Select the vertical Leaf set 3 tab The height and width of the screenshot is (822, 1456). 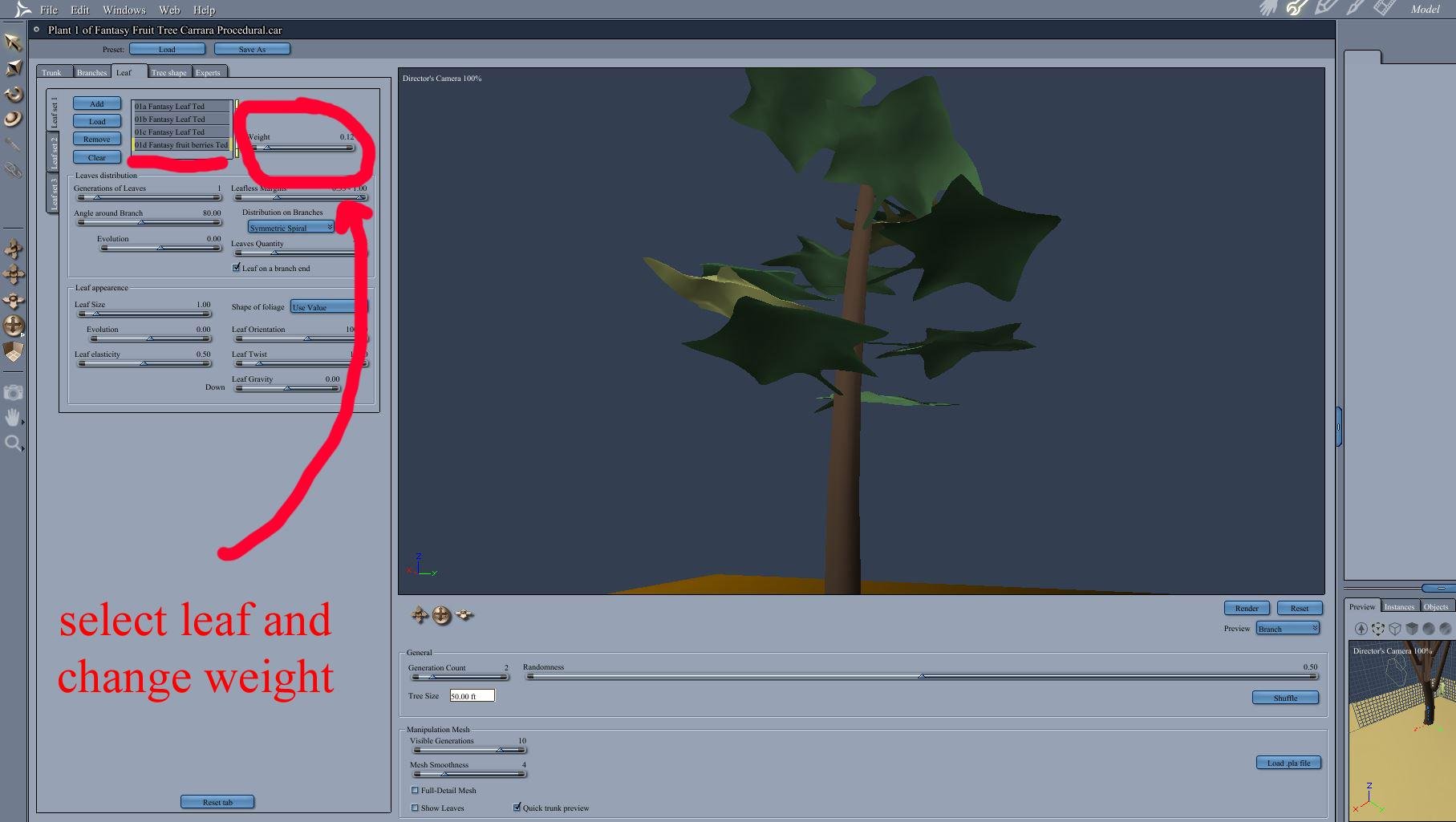tap(54, 193)
